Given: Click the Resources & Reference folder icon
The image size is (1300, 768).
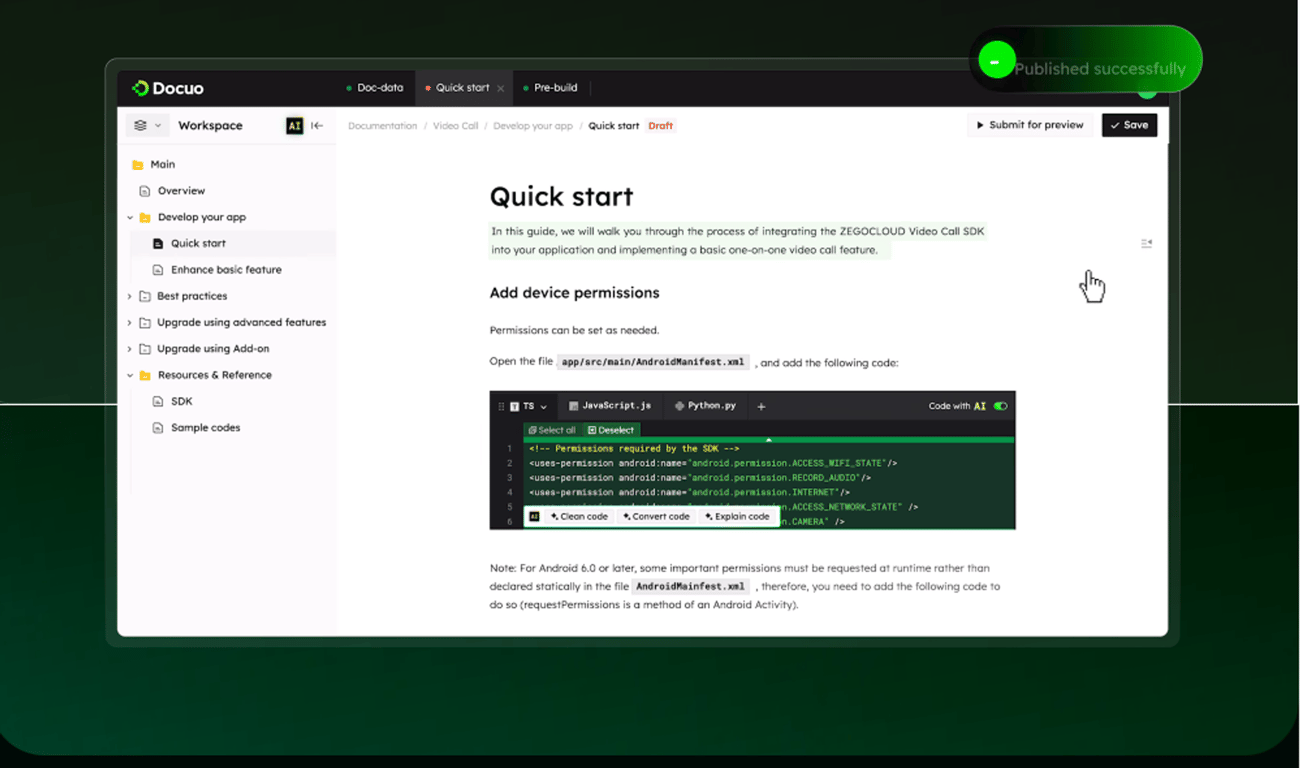Looking at the screenshot, I should pyautogui.click(x=145, y=376).
